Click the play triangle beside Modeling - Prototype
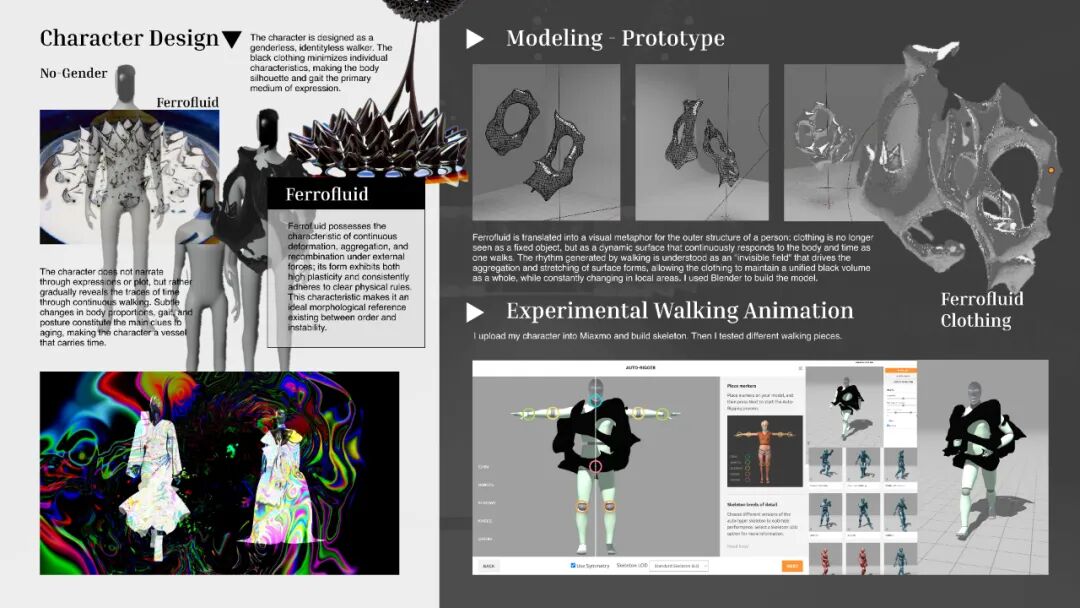The image size is (1080, 608). pyautogui.click(x=475, y=39)
